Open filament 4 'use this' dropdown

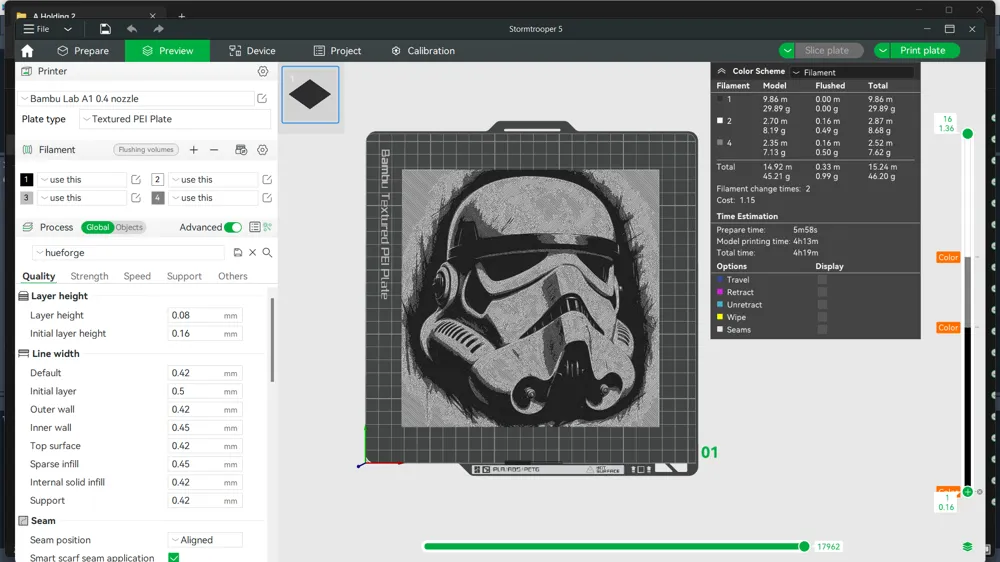pyautogui.click(x=213, y=198)
